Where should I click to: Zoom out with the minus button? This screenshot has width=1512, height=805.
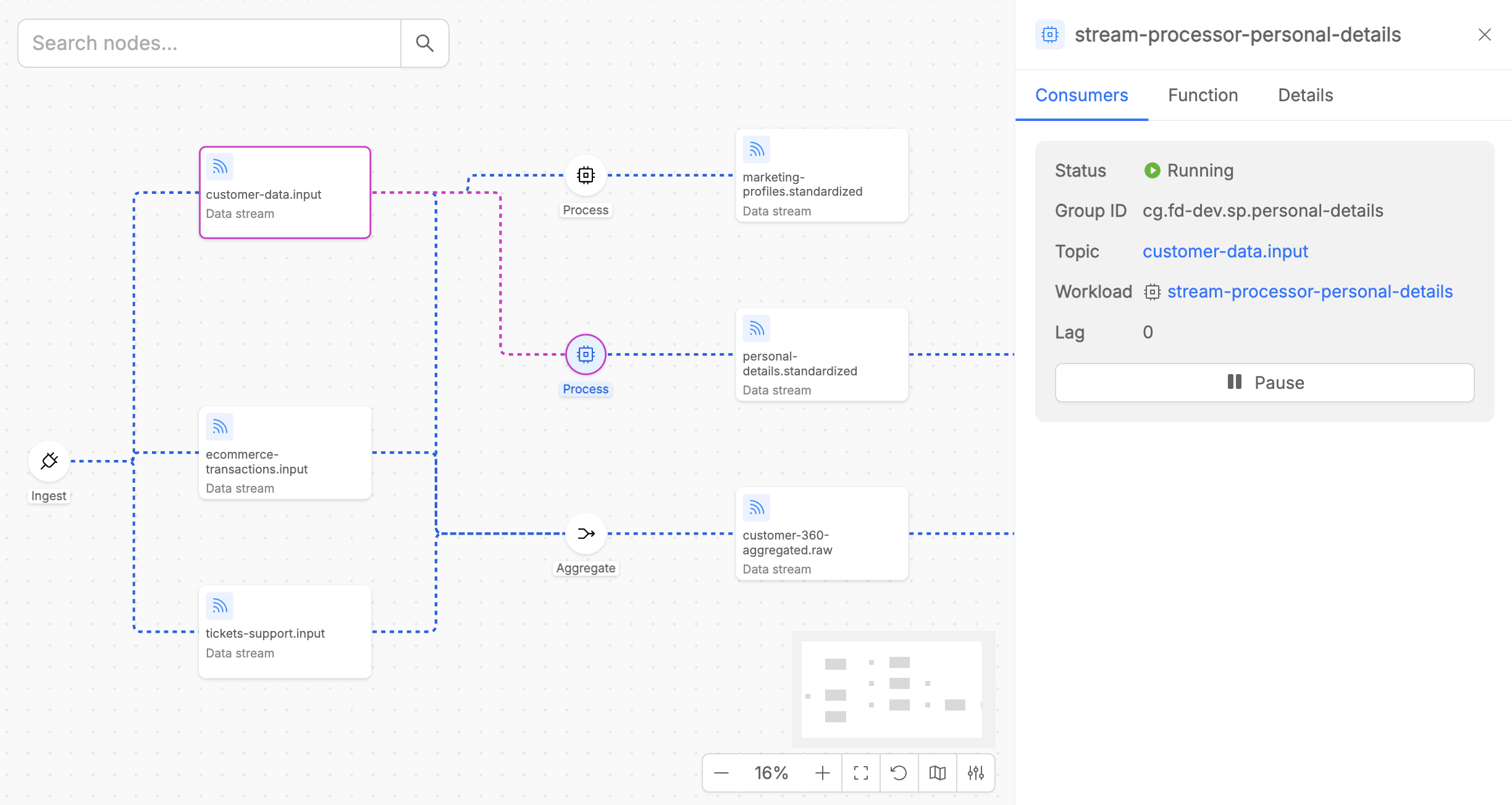pos(721,773)
